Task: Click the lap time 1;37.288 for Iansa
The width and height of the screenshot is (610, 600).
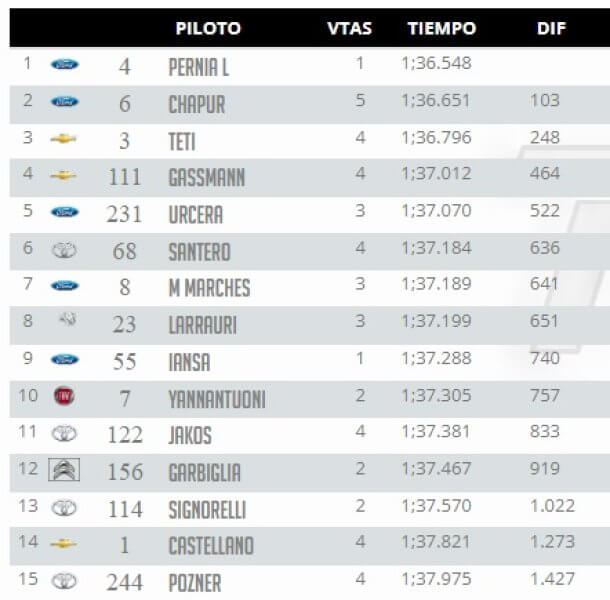Action: 436,358
